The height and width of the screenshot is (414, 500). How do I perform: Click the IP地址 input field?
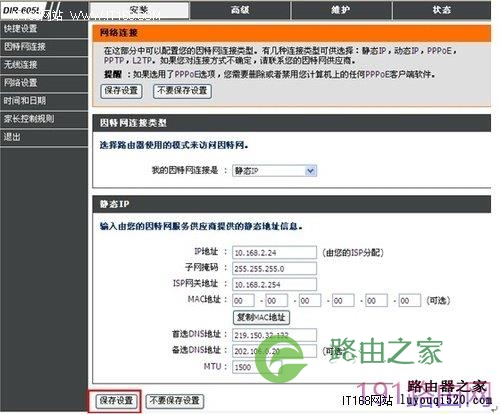[x=274, y=253]
